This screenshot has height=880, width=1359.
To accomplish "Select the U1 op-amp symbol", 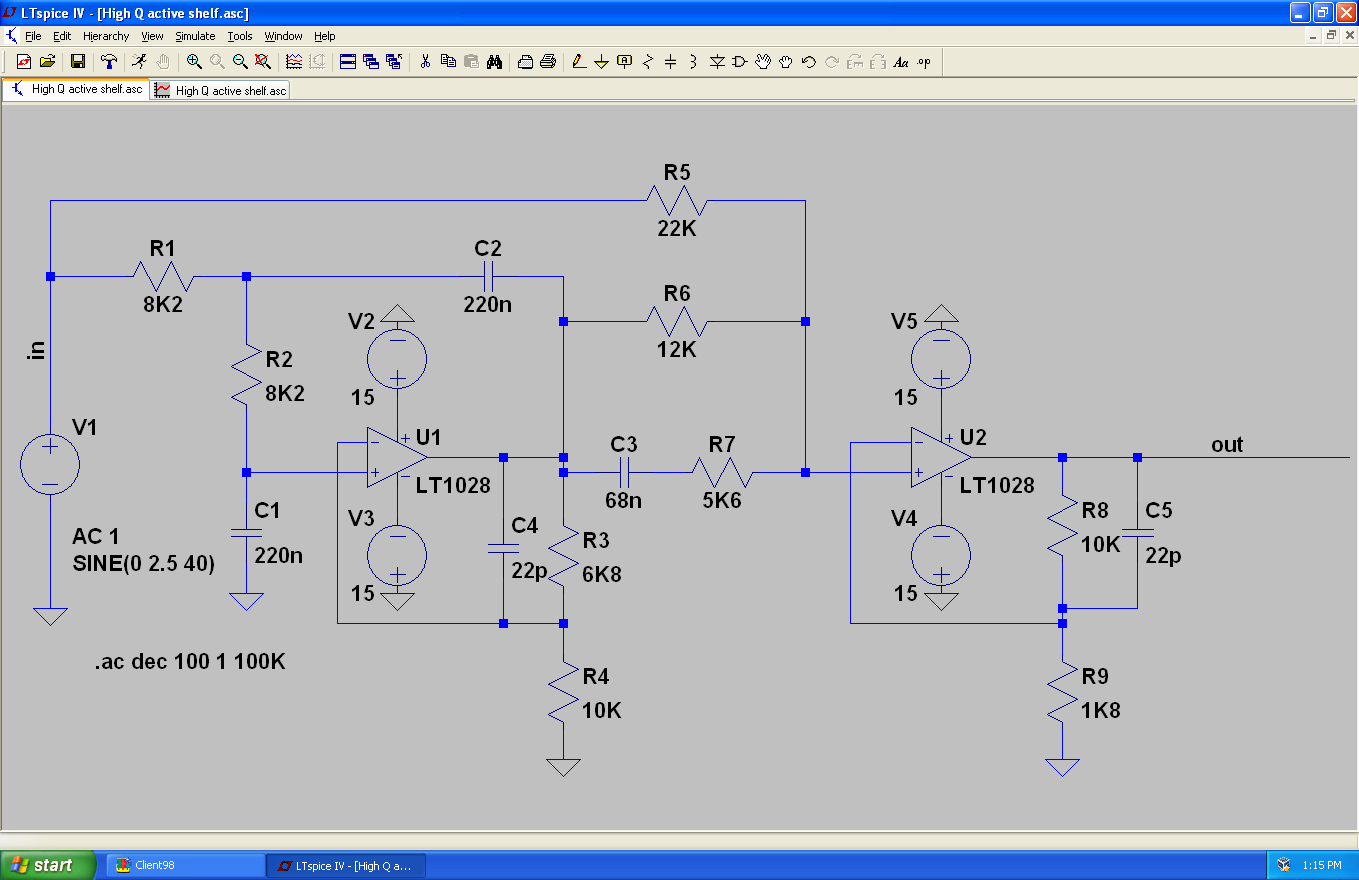I will click(x=397, y=458).
